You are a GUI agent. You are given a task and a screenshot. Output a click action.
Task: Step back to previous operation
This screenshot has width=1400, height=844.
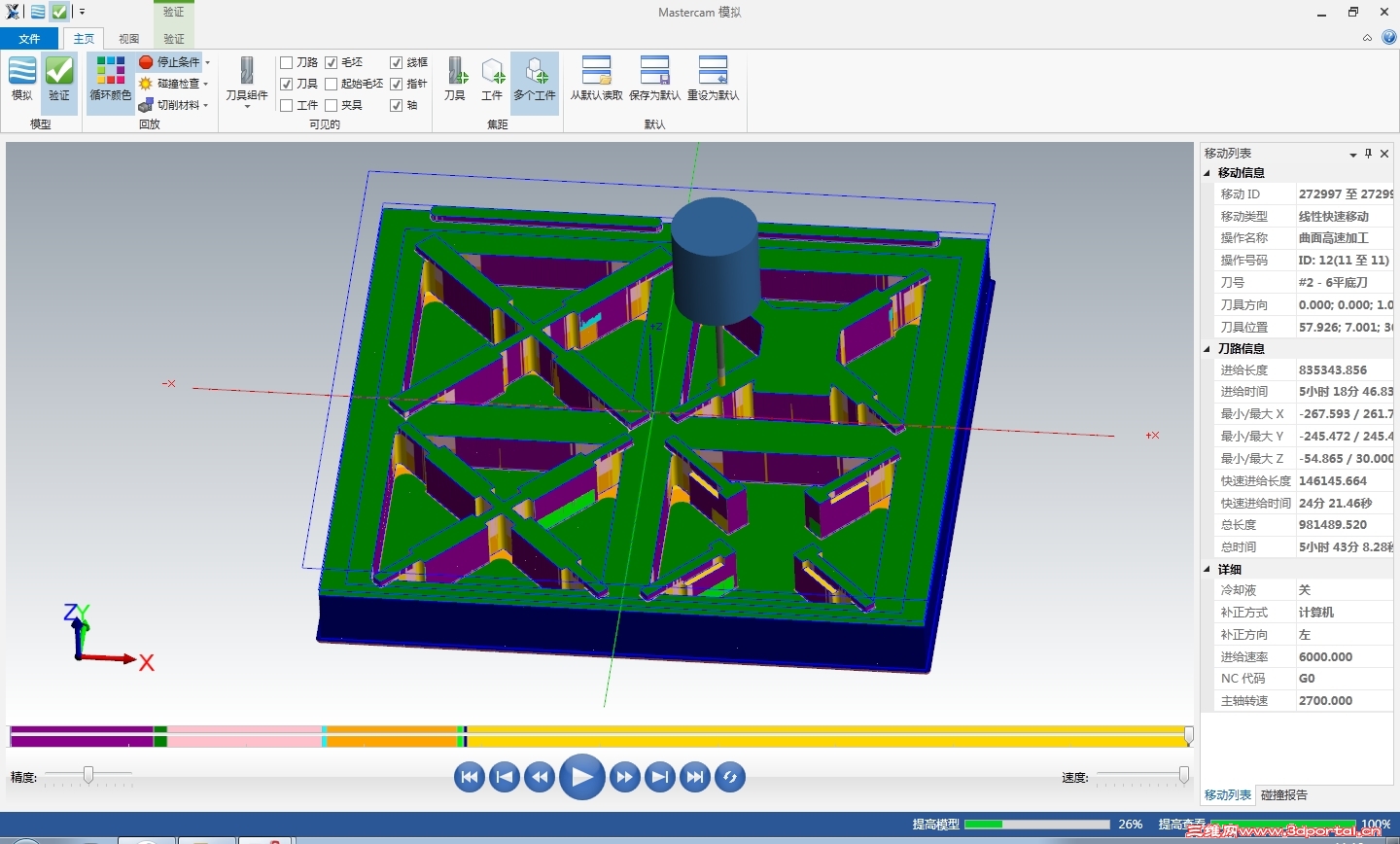click(x=505, y=777)
